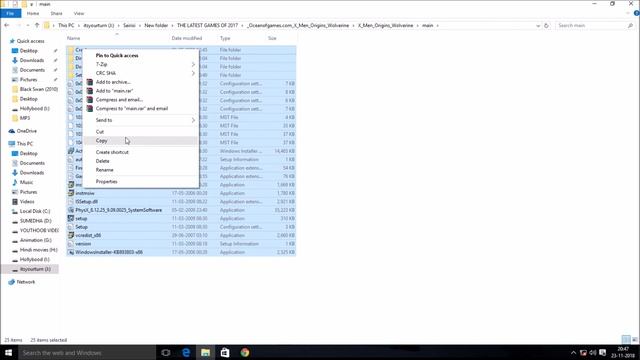Image resolution: width=640 pixels, height=360 pixels.
Task: Open Animation (G:) drive in sidebar
Action: coord(36,240)
